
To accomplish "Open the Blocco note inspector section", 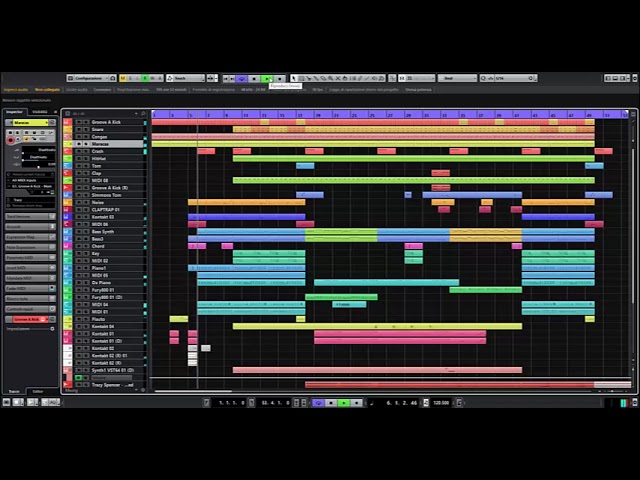I will tap(30, 299).
